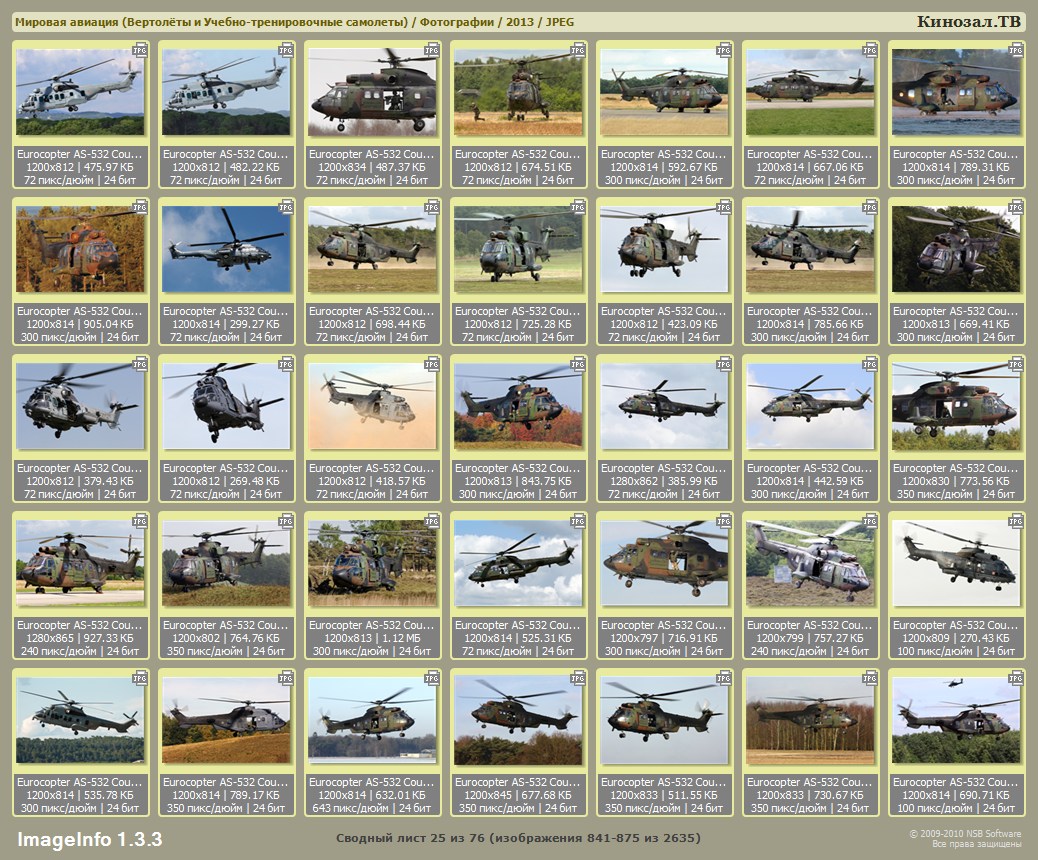
Task: Click JPG badge on the 843.75 КБ thumbnail
Action: coord(578,363)
